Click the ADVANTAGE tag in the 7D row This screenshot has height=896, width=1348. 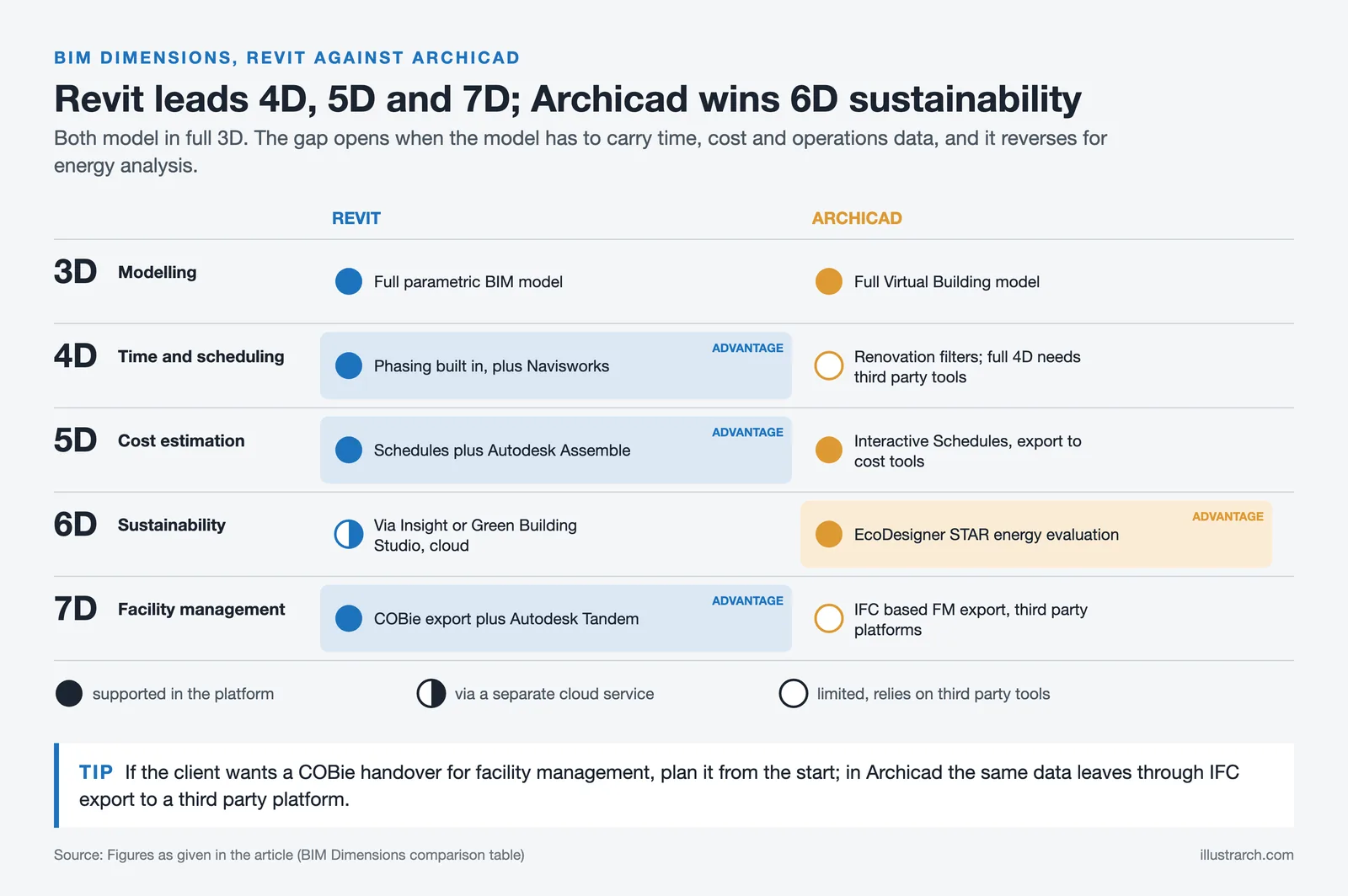click(x=747, y=600)
